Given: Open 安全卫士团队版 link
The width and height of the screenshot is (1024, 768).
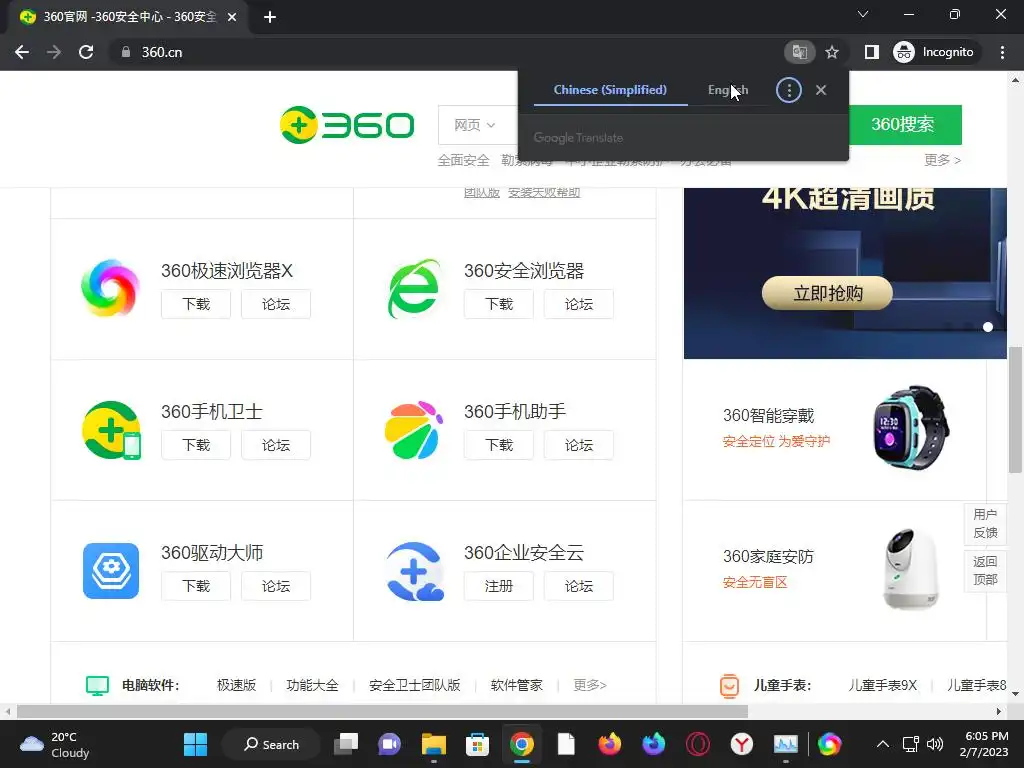Looking at the screenshot, I should (x=415, y=685).
